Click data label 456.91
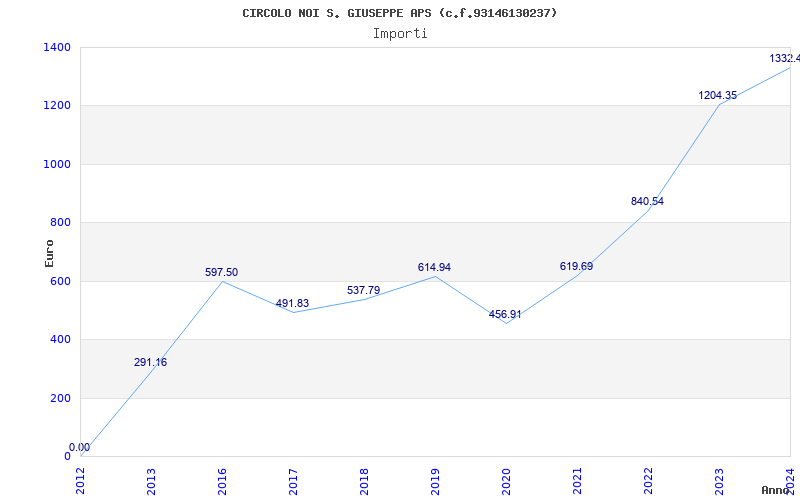The width and height of the screenshot is (800, 500). coord(505,314)
